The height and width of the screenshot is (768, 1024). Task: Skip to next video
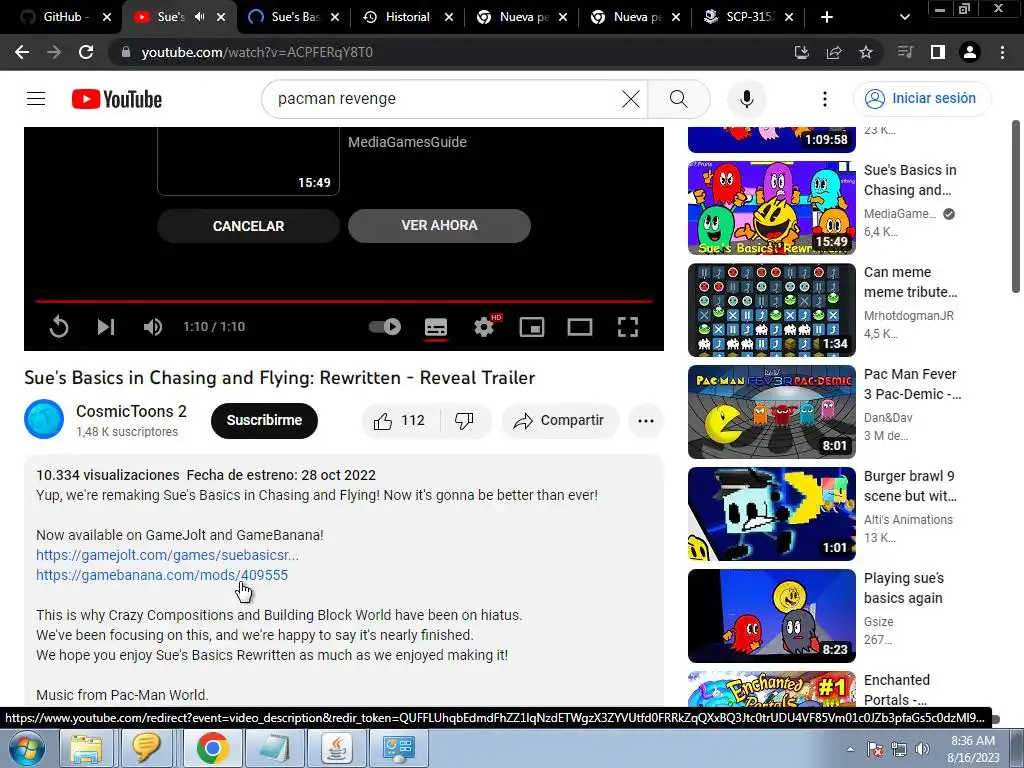106,327
